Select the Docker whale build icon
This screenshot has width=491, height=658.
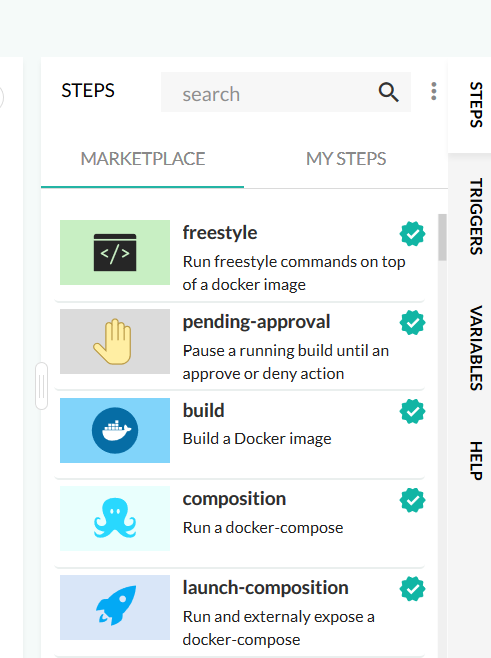(115, 431)
